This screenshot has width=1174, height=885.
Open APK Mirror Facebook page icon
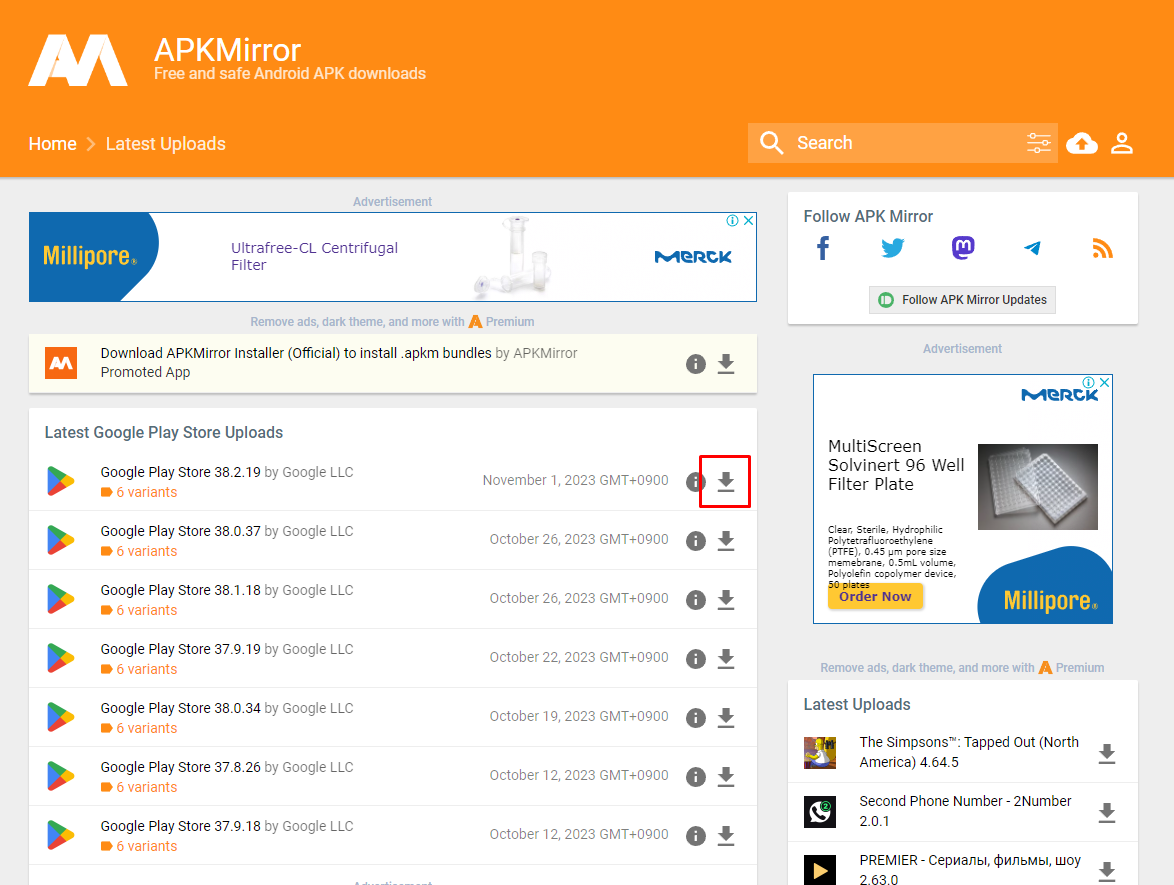pyautogui.click(x=823, y=248)
